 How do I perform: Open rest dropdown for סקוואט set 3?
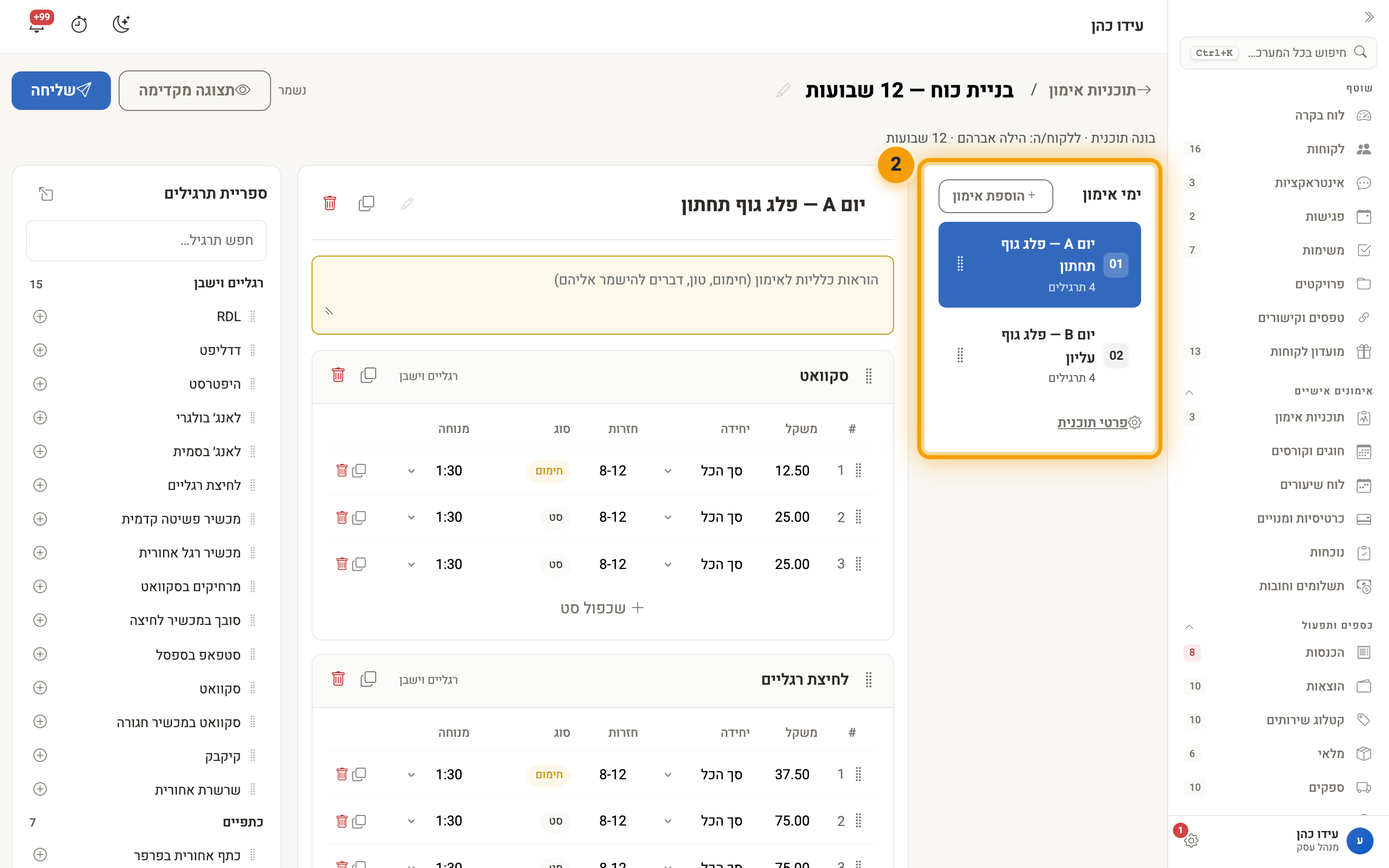[x=411, y=565]
